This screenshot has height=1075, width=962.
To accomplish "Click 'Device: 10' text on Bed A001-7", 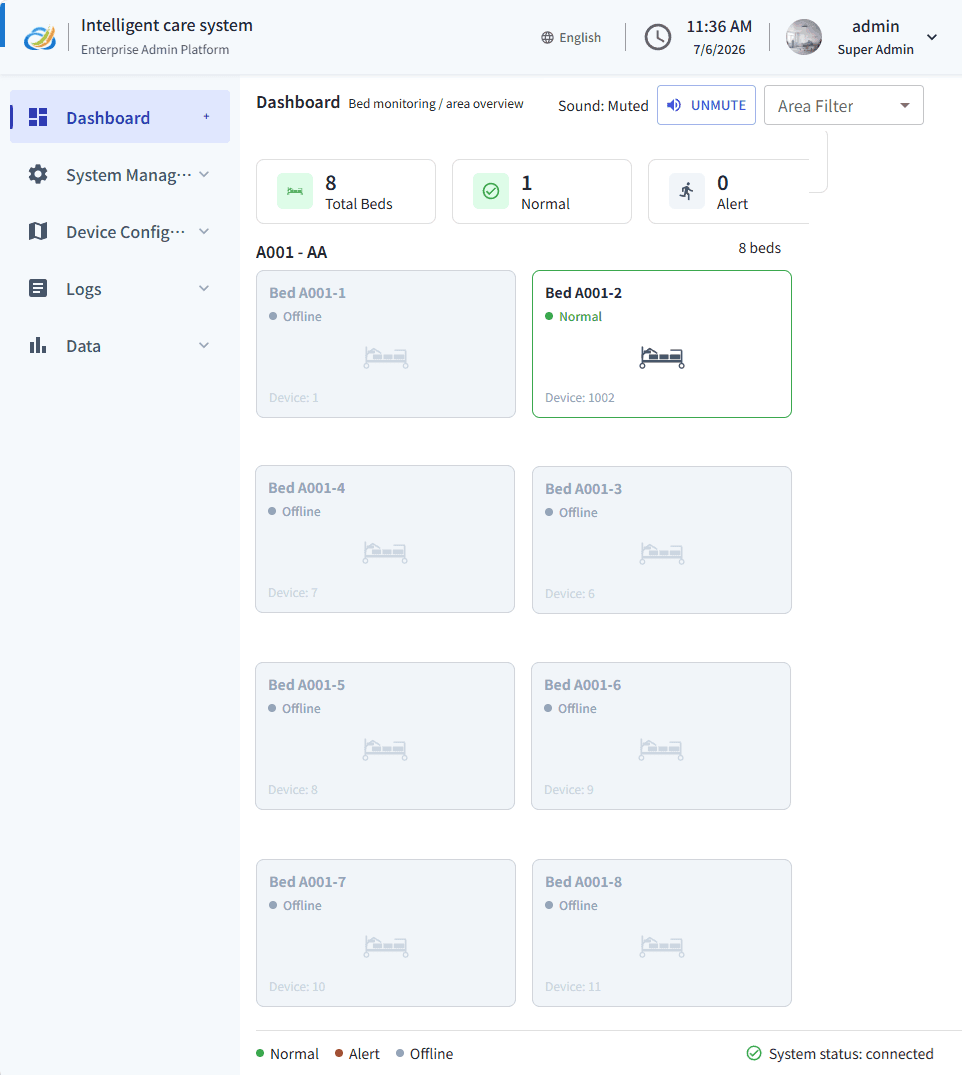I will tap(297, 987).
